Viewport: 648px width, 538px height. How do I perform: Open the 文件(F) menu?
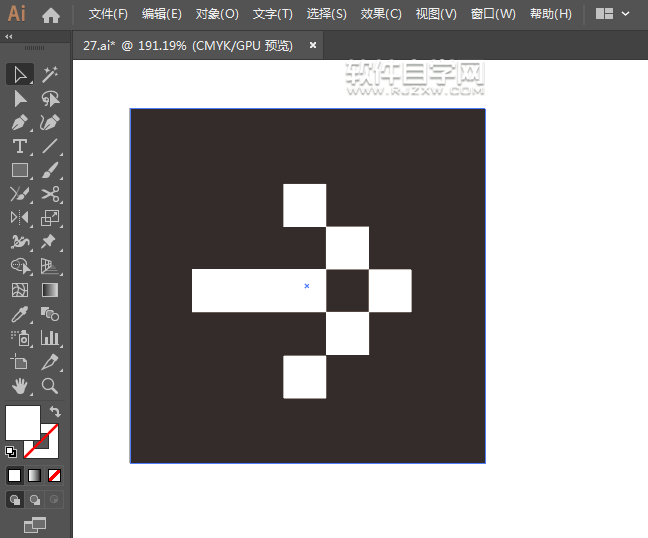click(x=108, y=14)
